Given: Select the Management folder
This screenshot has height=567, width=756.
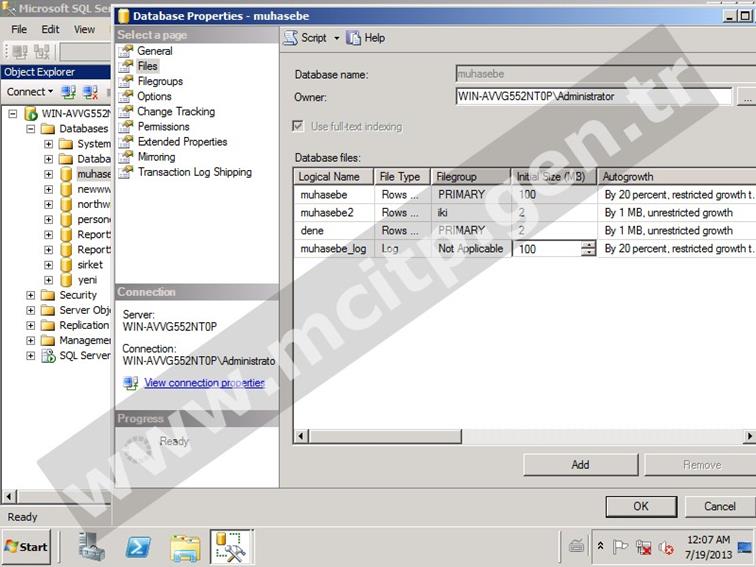Looking at the screenshot, I should [x=84, y=340].
